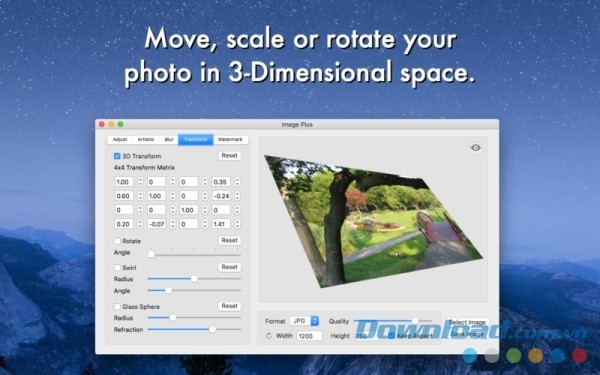Click the Select Image button
This screenshot has width=600, height=375.
coord(466,322)
